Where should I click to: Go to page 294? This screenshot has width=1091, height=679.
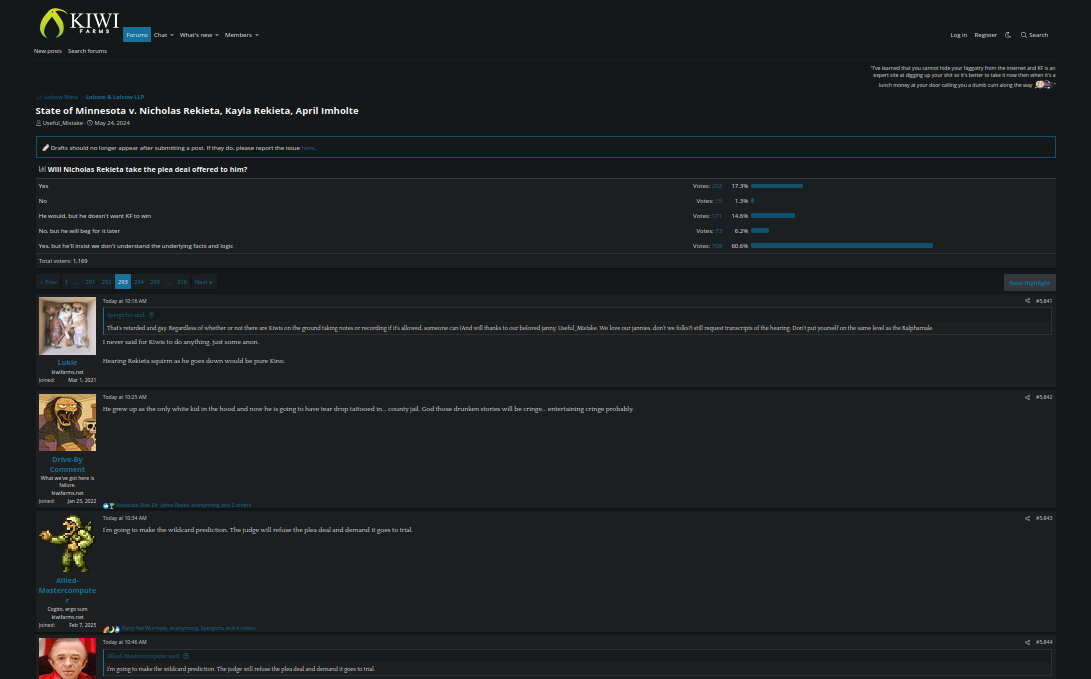point(138,282)
